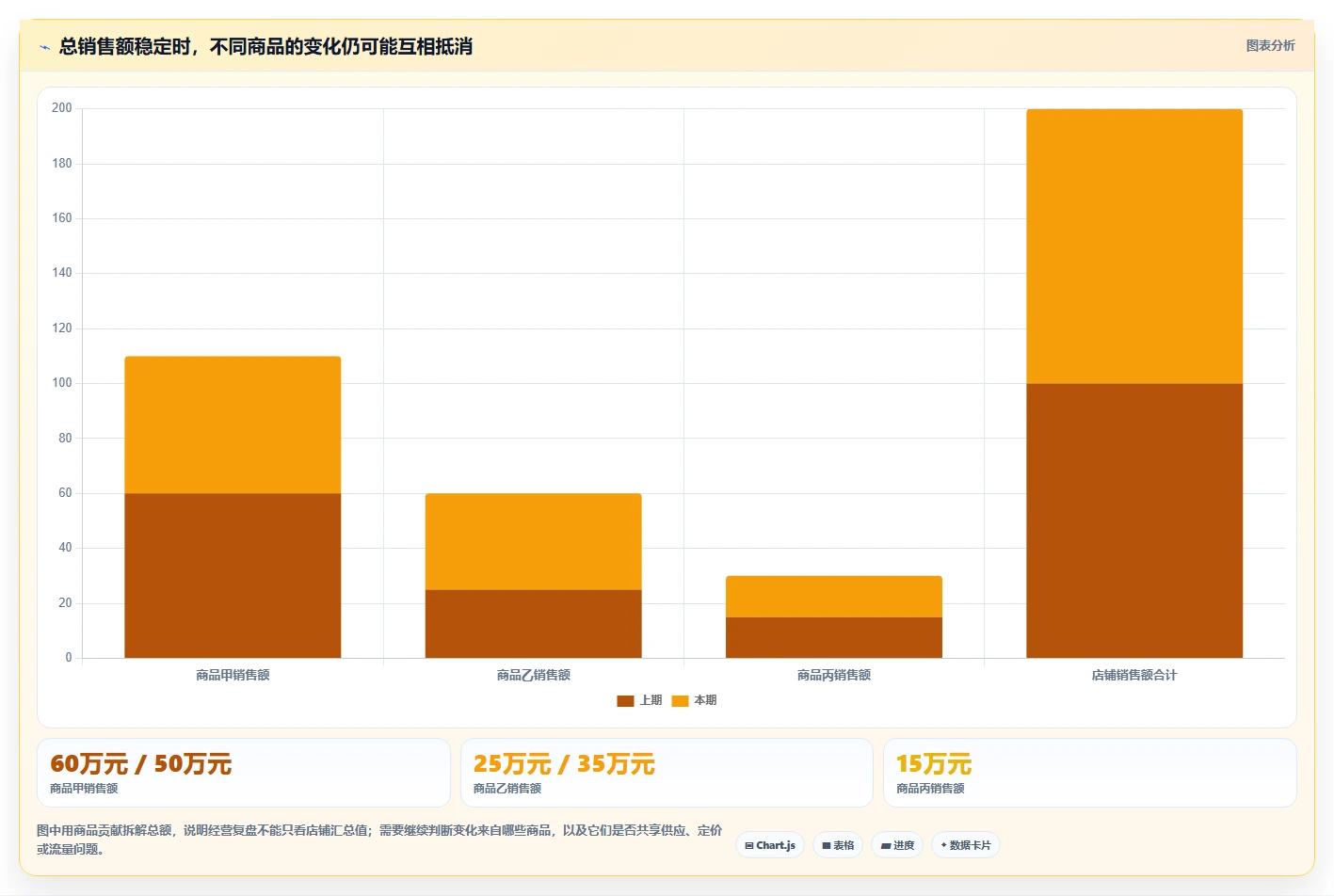Image resolution: width=1334 pixels, height=896 pixels.
Task: Click the 商品丙销售额 x-axis label
Action: [x=833, y=675]
